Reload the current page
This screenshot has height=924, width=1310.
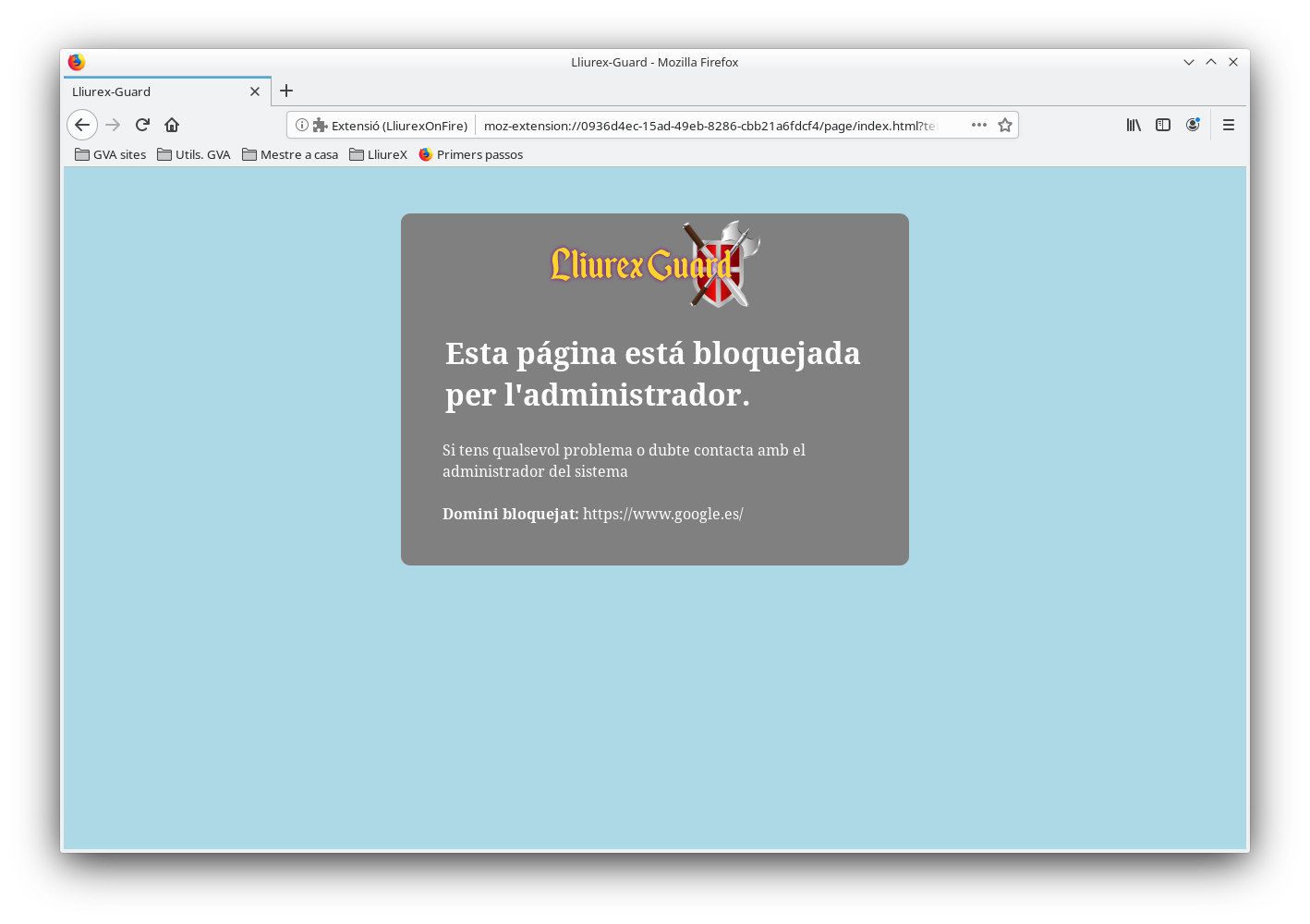coord(142,125)
